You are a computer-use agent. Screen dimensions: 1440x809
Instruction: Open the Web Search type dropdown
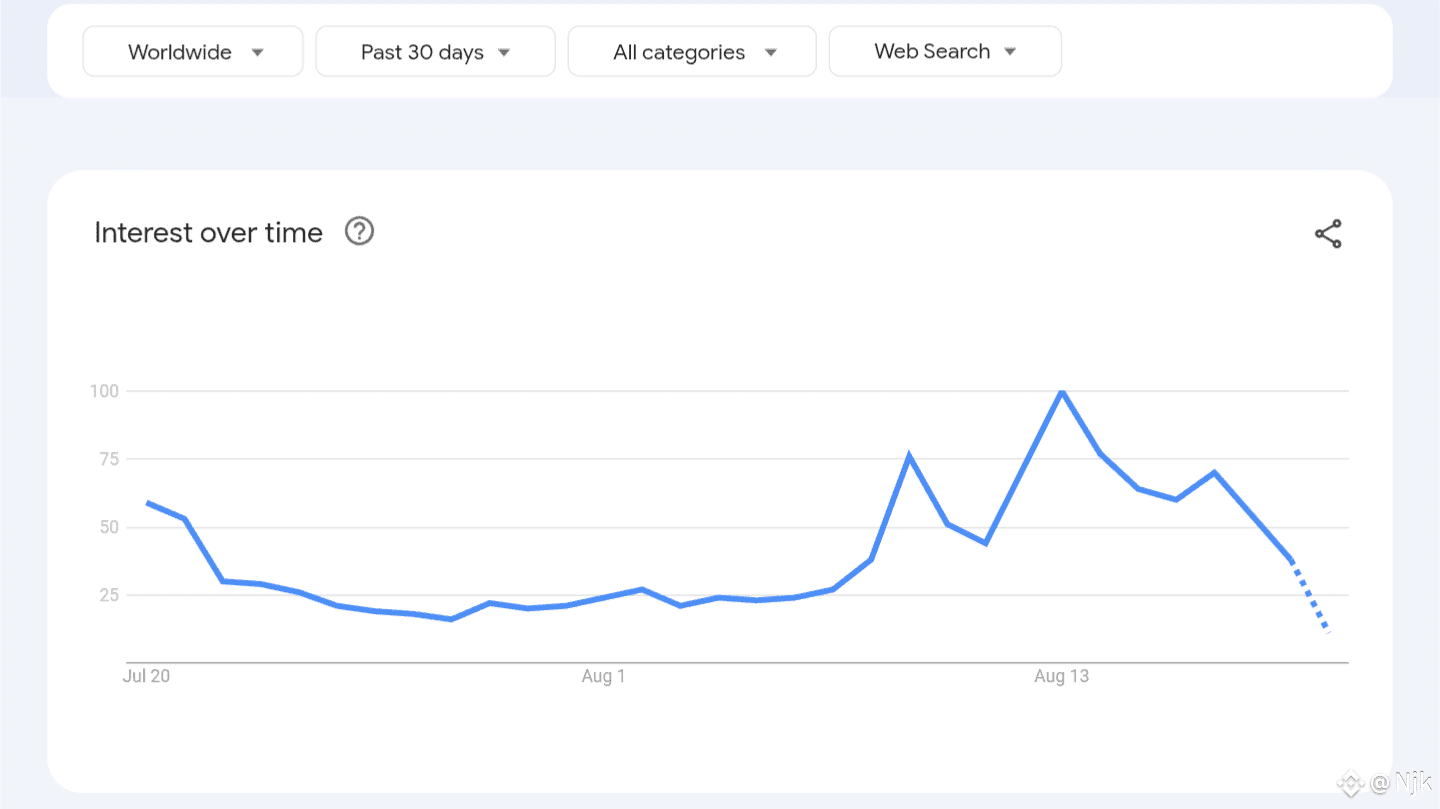[945, 52]
